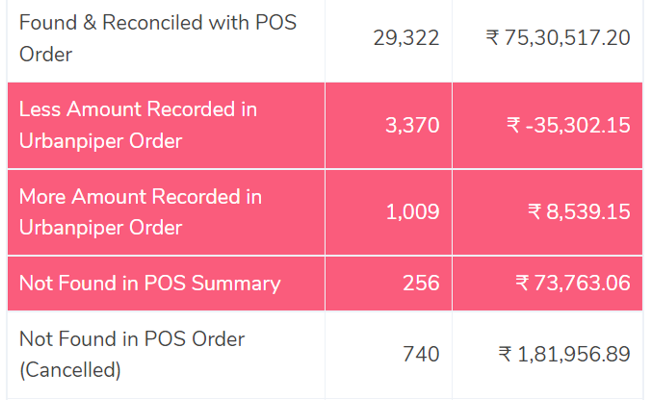
Task: Open the 'Less Amount Recorded in Urbanpiper Order' row
Action: pyautogui.click(x=325, y=126)
